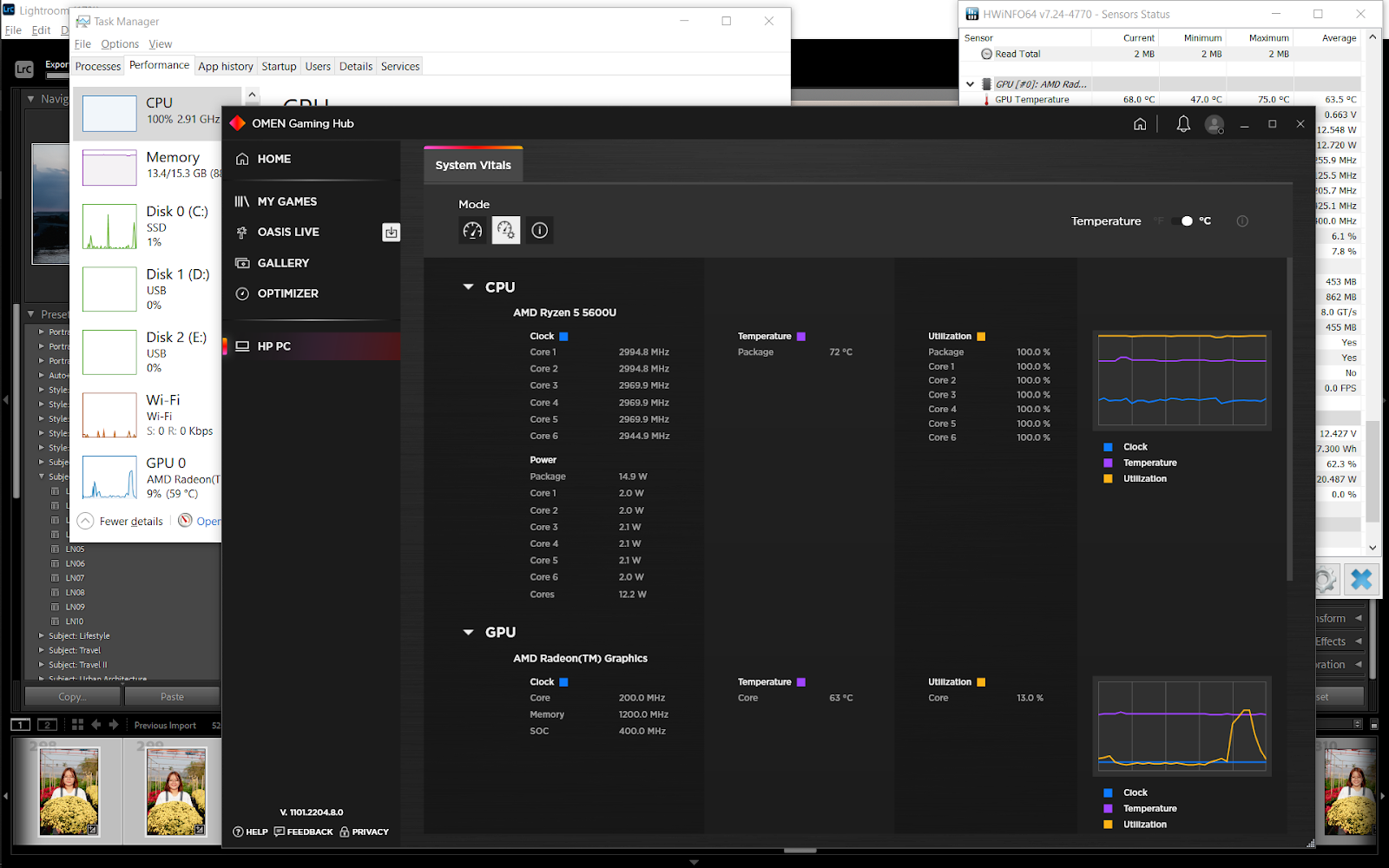This screenshot has height=868, width=1389.
Task: Switch to Startup tab in Task Manager
Action: click(x=279, y=66)
